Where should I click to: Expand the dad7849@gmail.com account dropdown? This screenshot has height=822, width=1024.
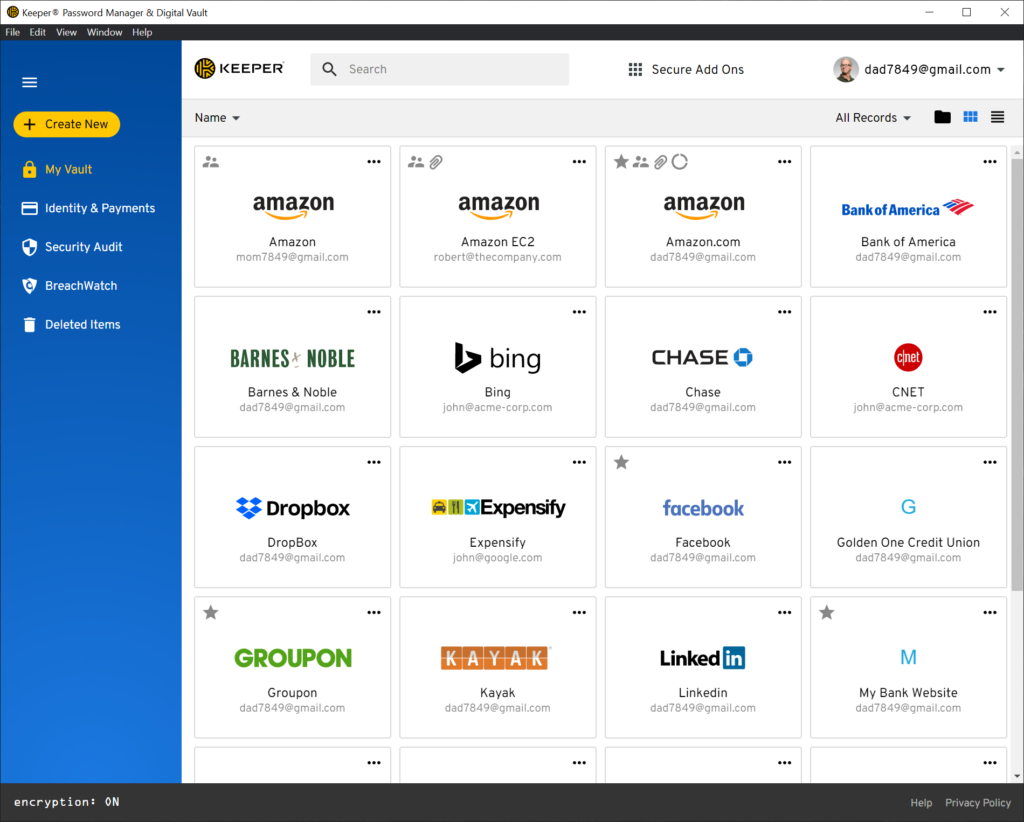(x=934, y=69)
